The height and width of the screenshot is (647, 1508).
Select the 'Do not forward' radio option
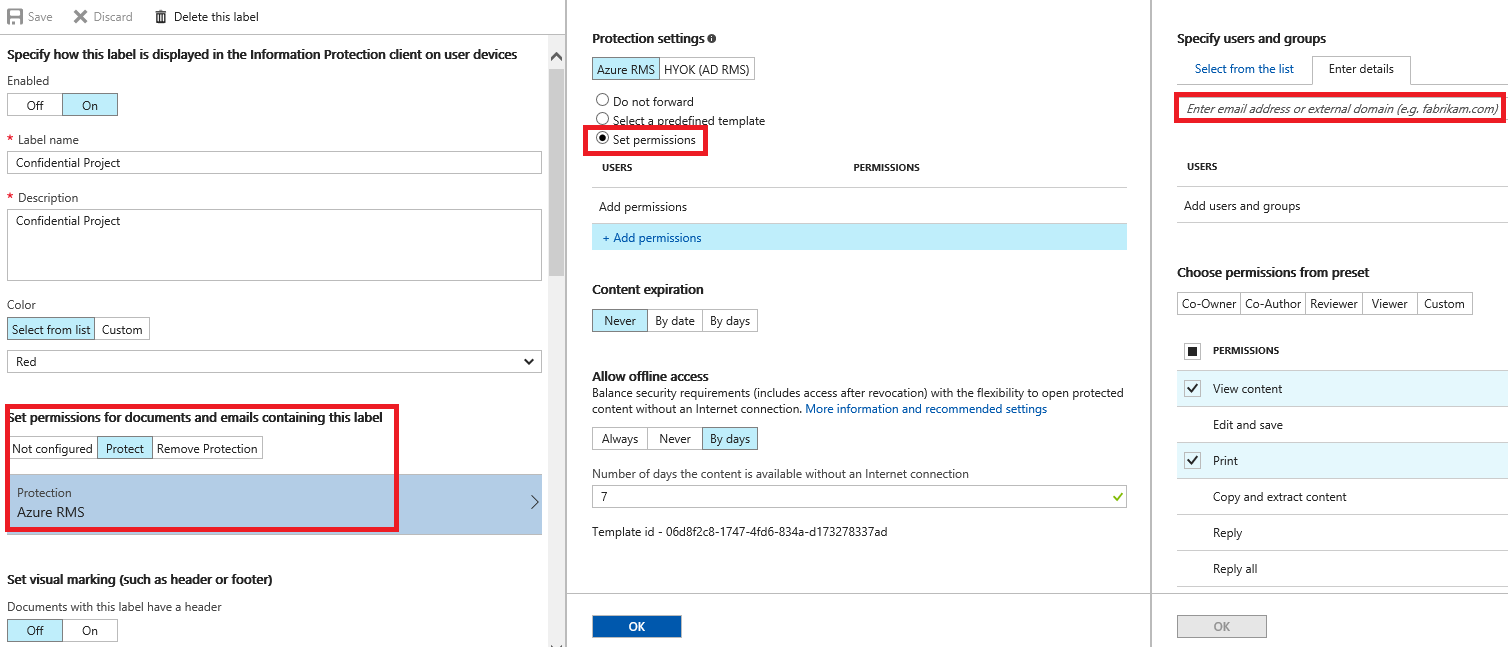(602, 100)
